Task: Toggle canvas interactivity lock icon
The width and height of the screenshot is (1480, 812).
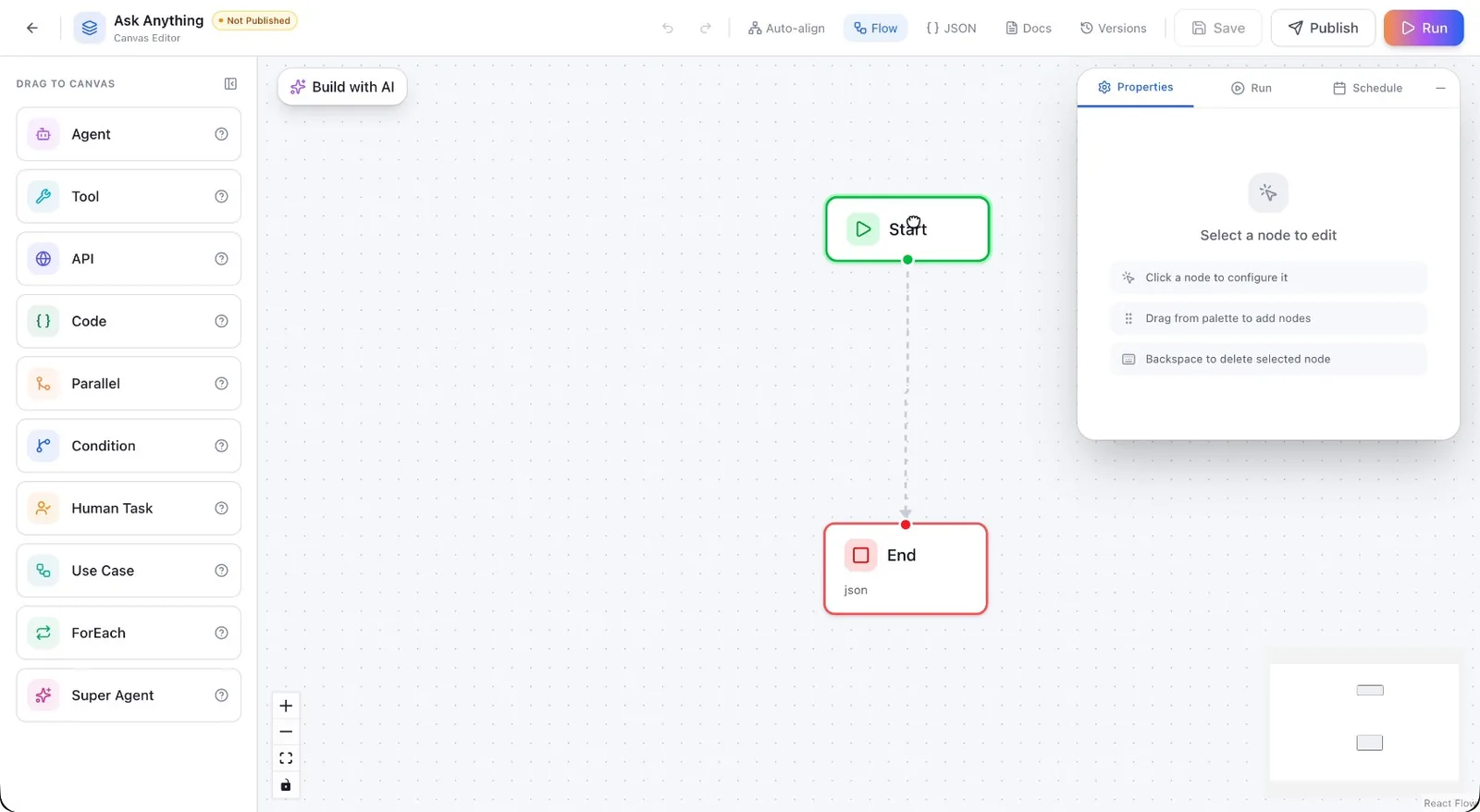Action: coord(286,785)
